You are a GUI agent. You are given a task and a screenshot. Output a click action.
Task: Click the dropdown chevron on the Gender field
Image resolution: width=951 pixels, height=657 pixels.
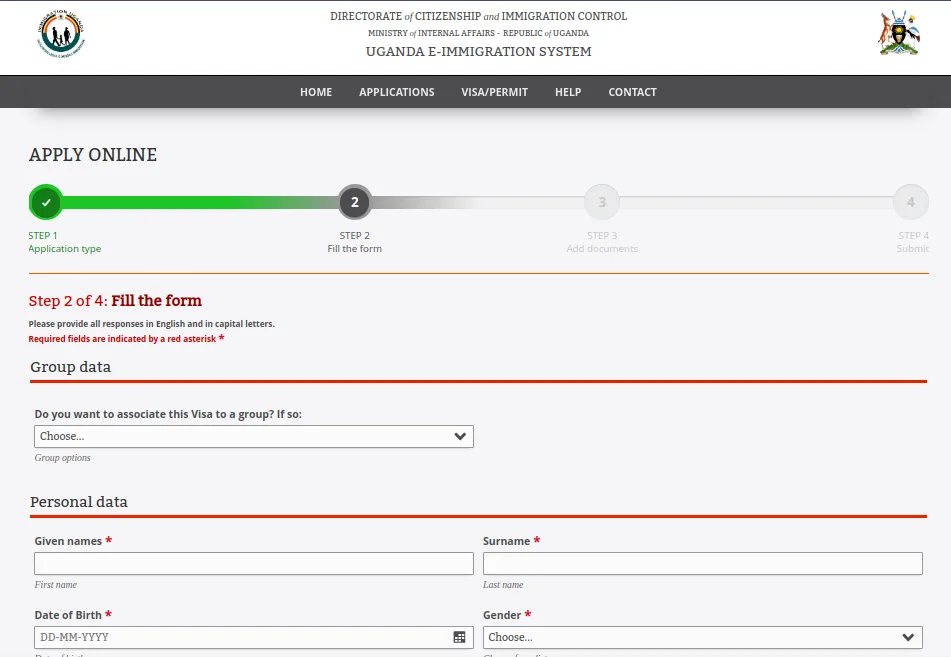(x=908, y=637)
